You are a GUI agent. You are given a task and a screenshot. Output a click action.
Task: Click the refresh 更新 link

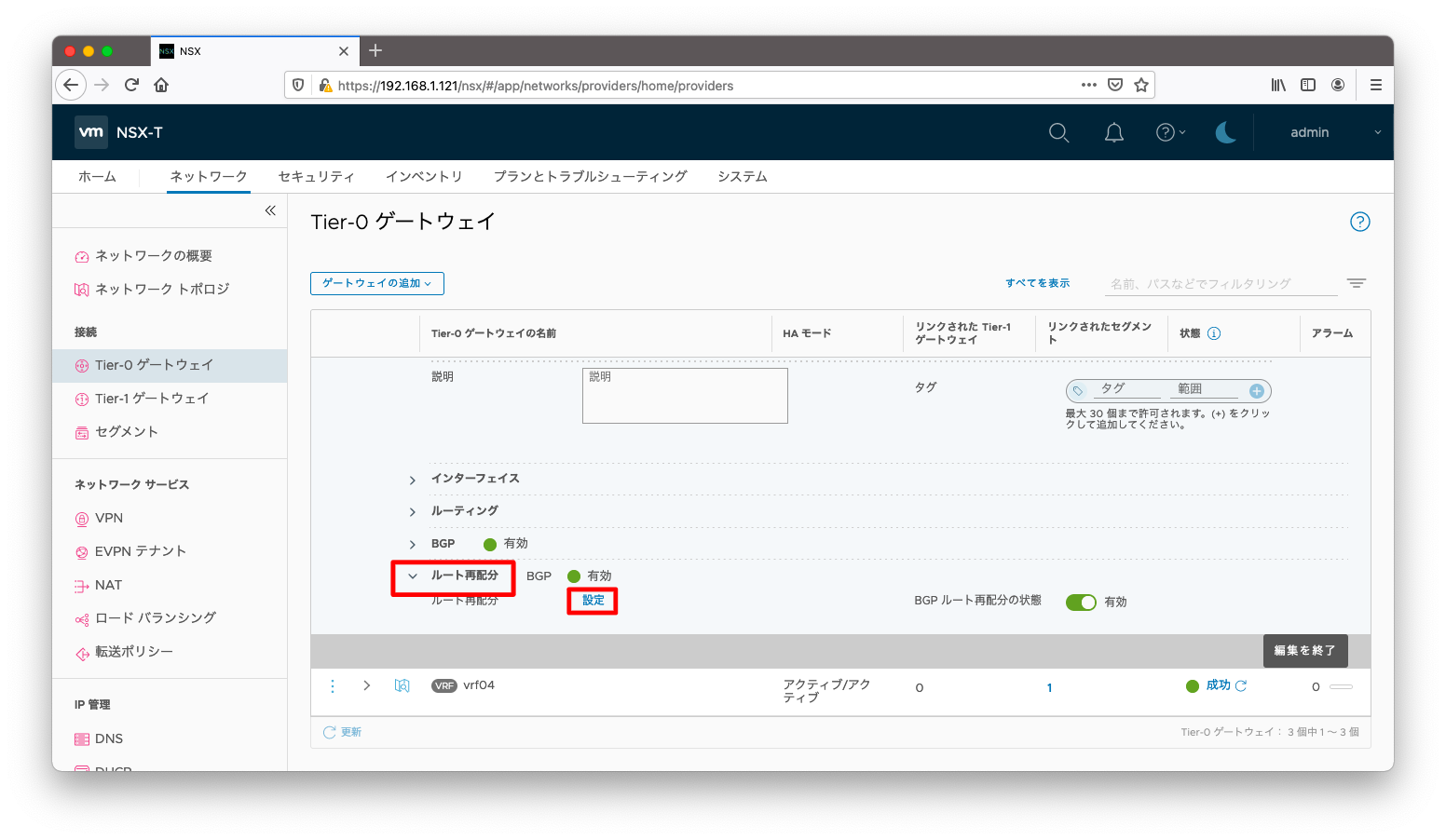tap(342, 733)
